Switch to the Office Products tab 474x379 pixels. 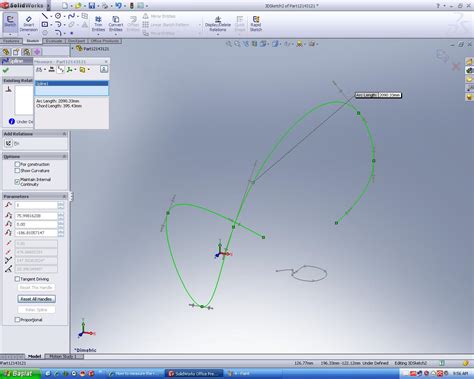point(105,41)
